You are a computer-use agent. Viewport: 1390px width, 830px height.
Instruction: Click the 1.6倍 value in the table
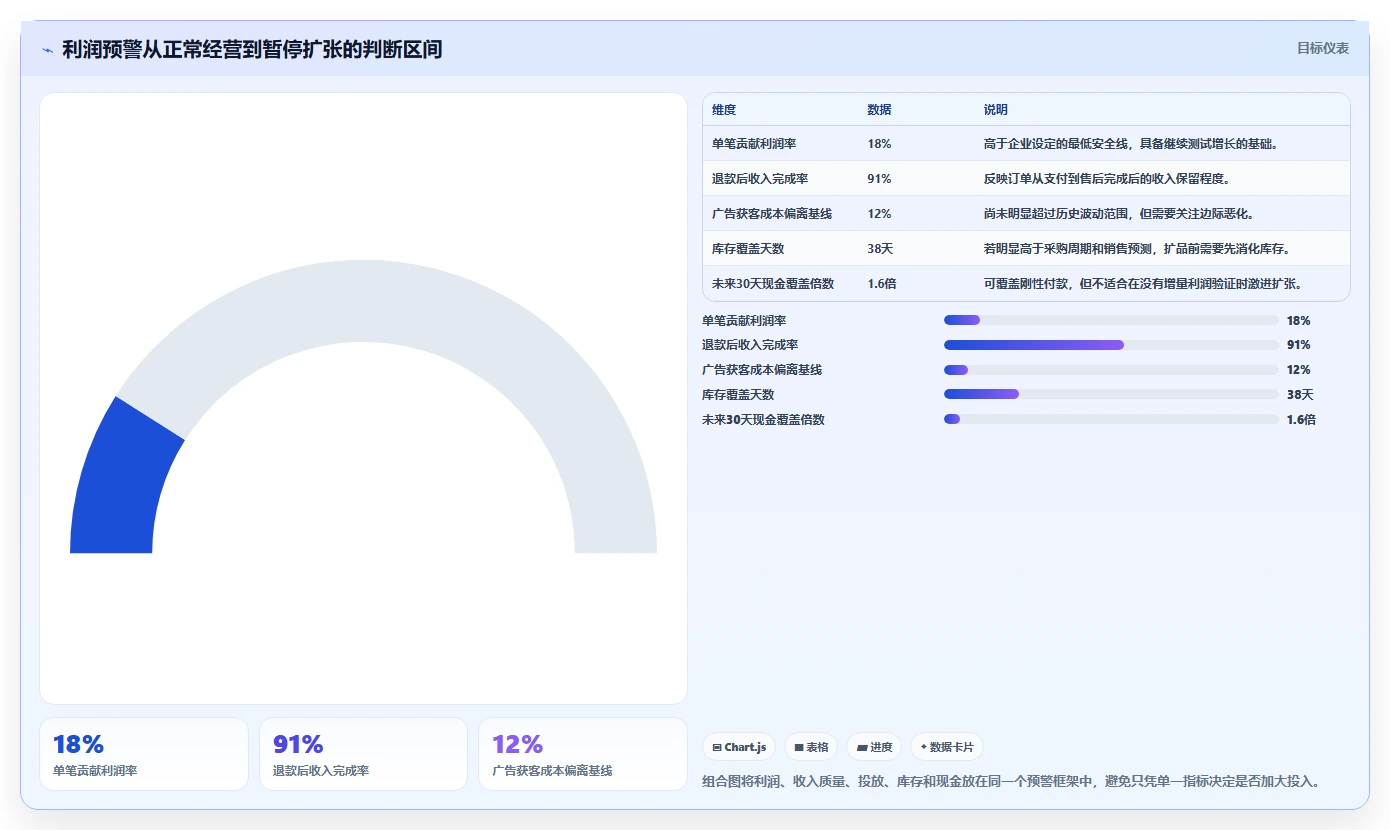882,284
